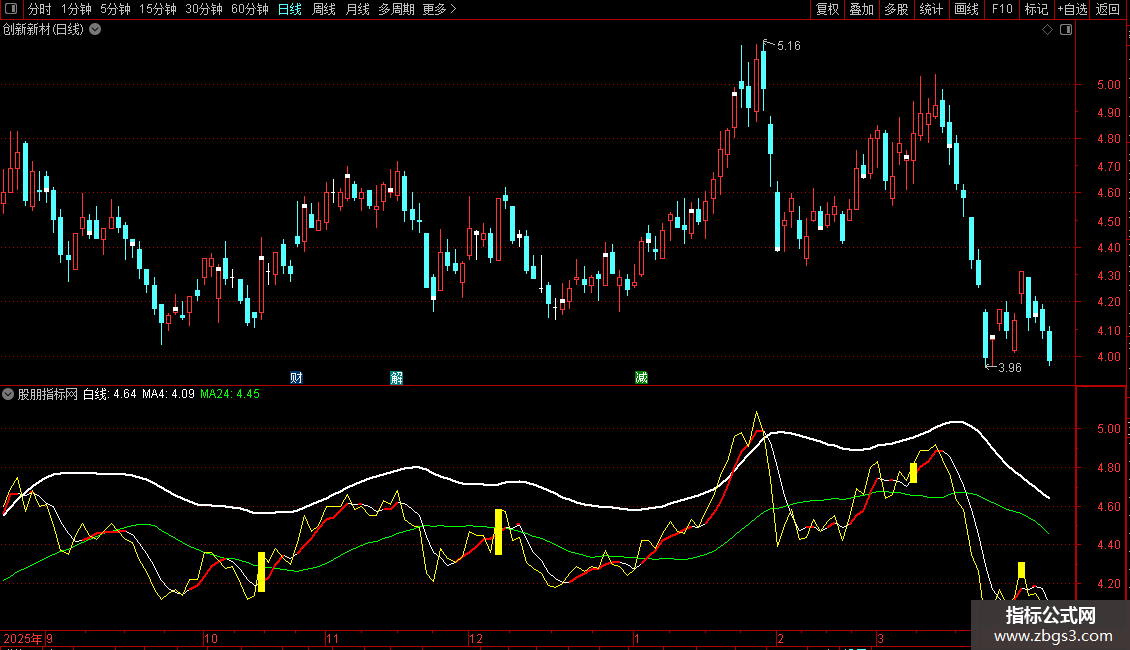Select the 1分钟 period

[x=76, y=9]
